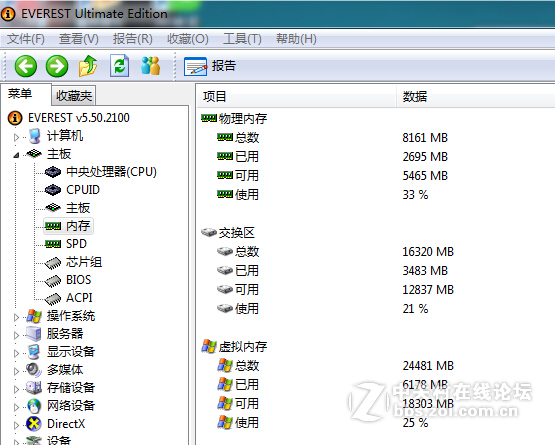
Task: Open the 报告 report button in toolbar
Action: [210, 66]
